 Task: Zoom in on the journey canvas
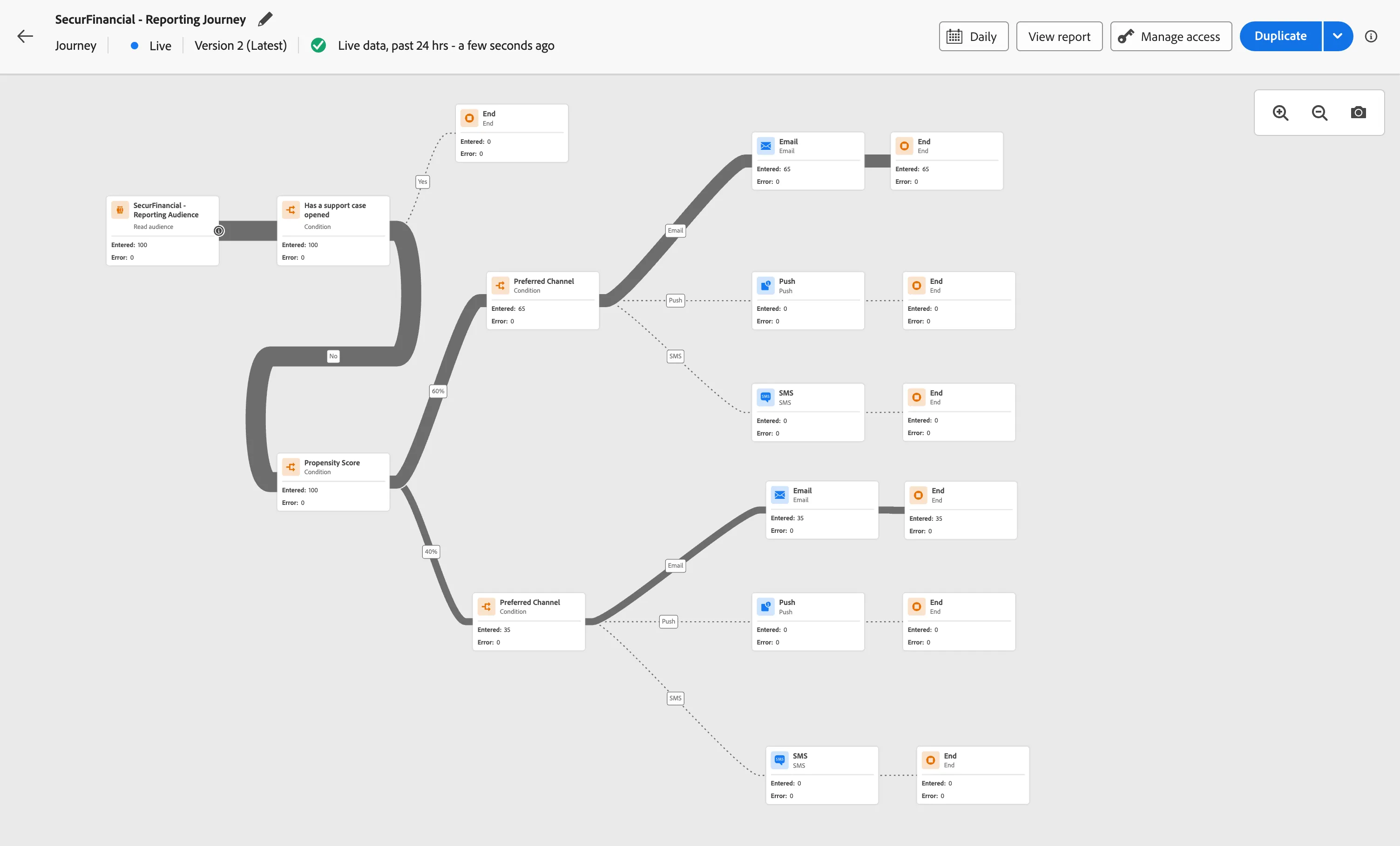[1280, 113]
